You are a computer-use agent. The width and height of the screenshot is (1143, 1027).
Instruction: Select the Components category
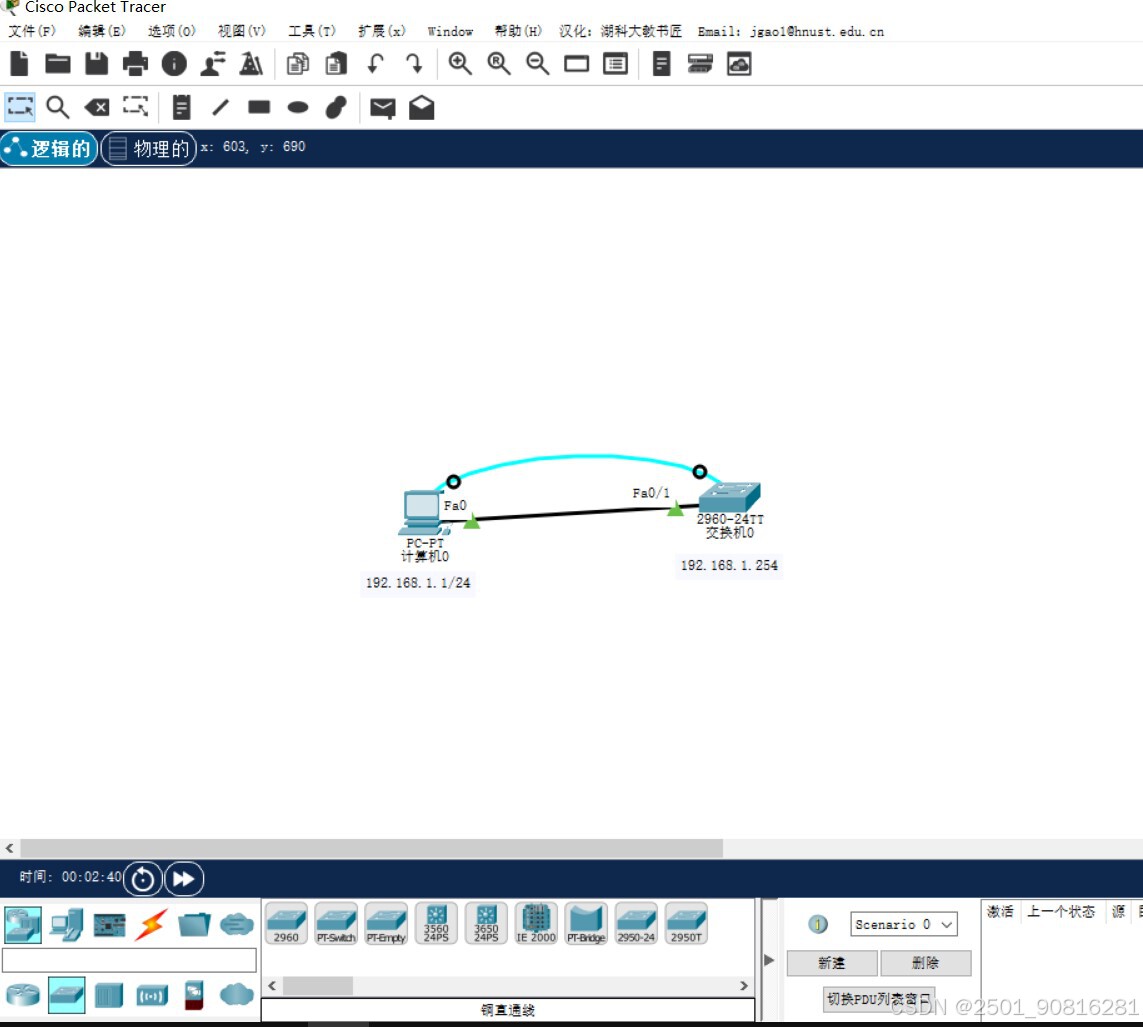click(109, 926)
